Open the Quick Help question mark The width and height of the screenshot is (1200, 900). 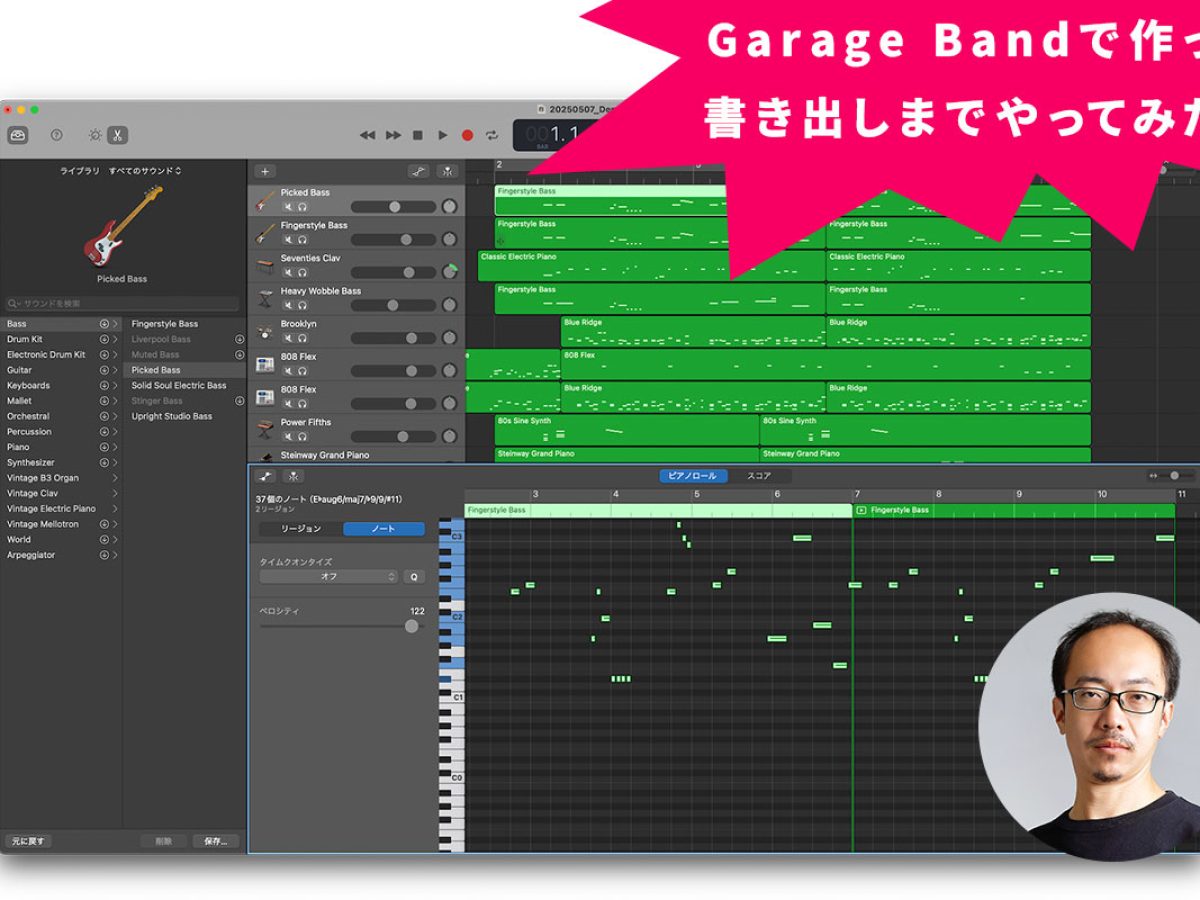[x=57, y=135]
